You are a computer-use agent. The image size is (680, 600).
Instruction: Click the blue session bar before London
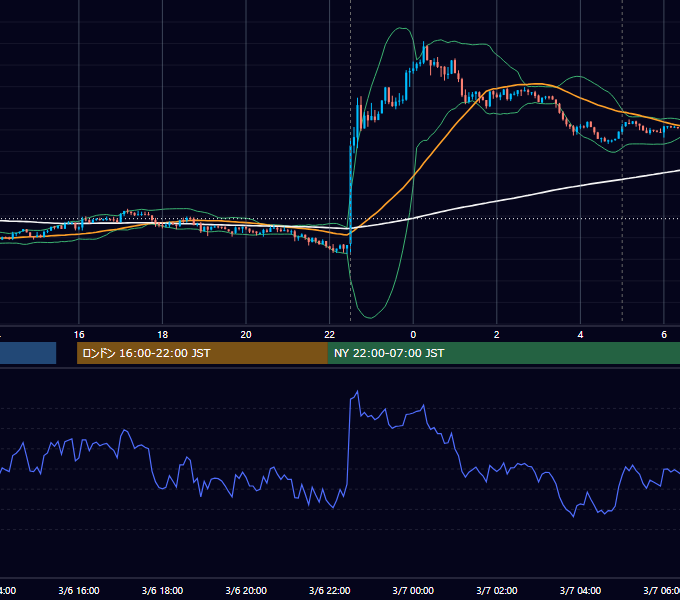click(x=28, y=353)
